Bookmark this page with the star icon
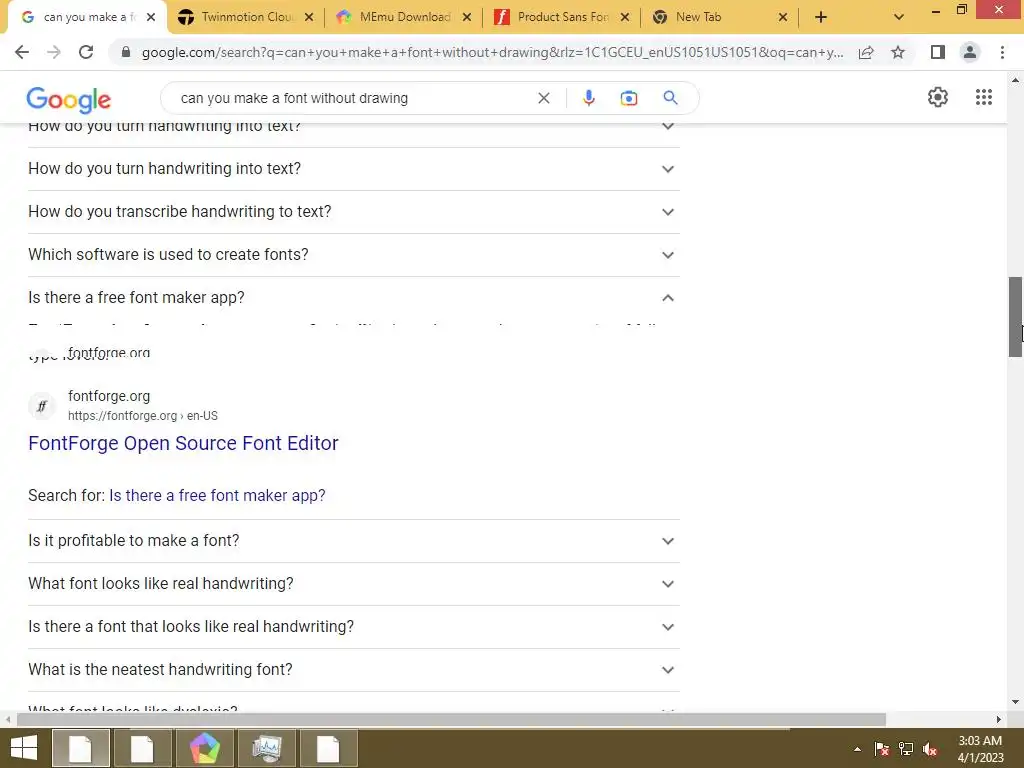This screenshot has height=768, width=1024. coord(898,52)
